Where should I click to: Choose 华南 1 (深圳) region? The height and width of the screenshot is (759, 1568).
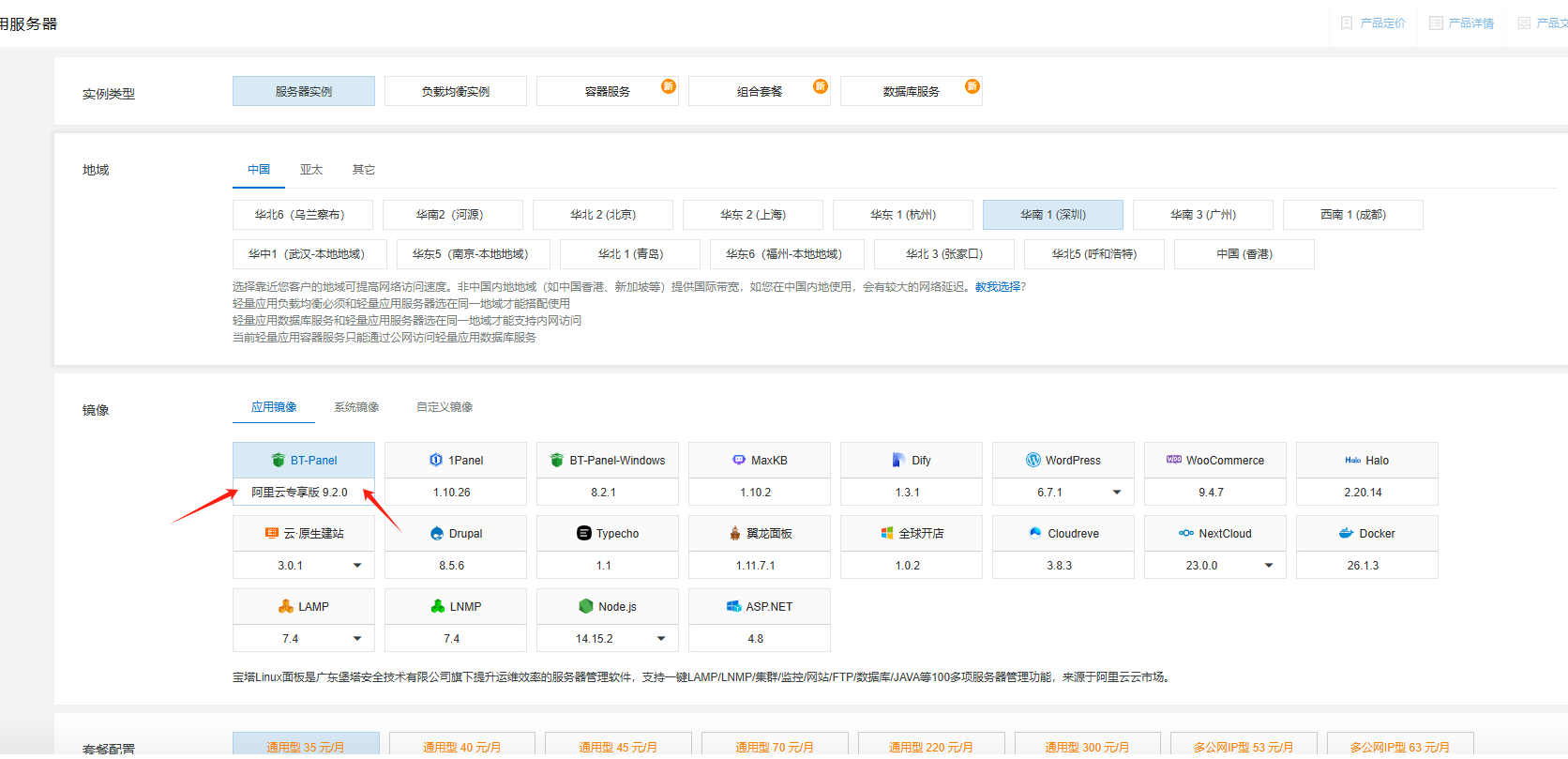click(x=1053, y=215)
